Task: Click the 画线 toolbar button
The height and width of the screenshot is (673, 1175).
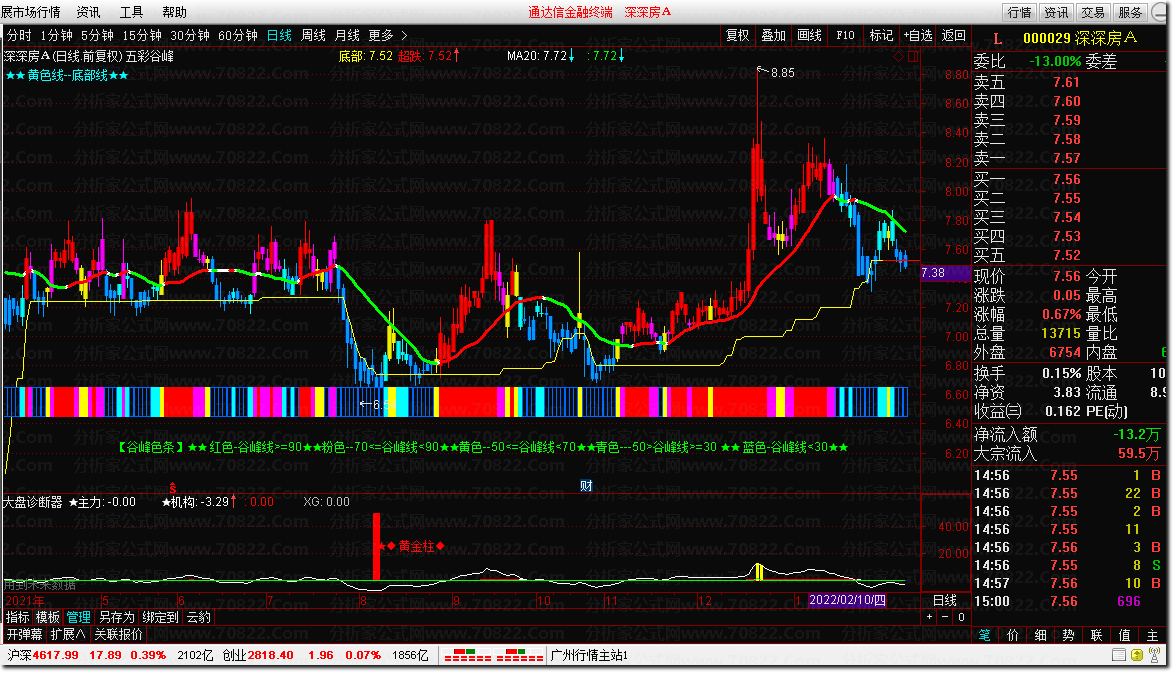Action: click(809, 35)
